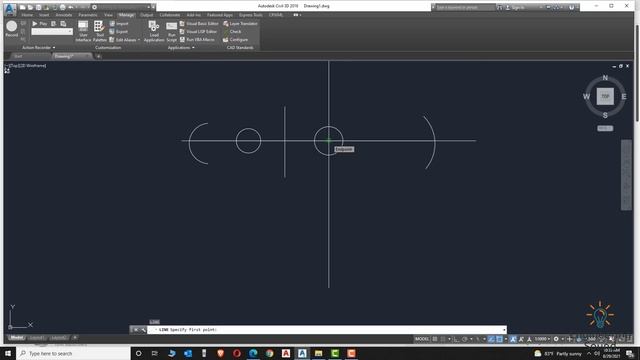Switch to the Parametric ribbon tab

pyautogui.click(x=88, y=15)
